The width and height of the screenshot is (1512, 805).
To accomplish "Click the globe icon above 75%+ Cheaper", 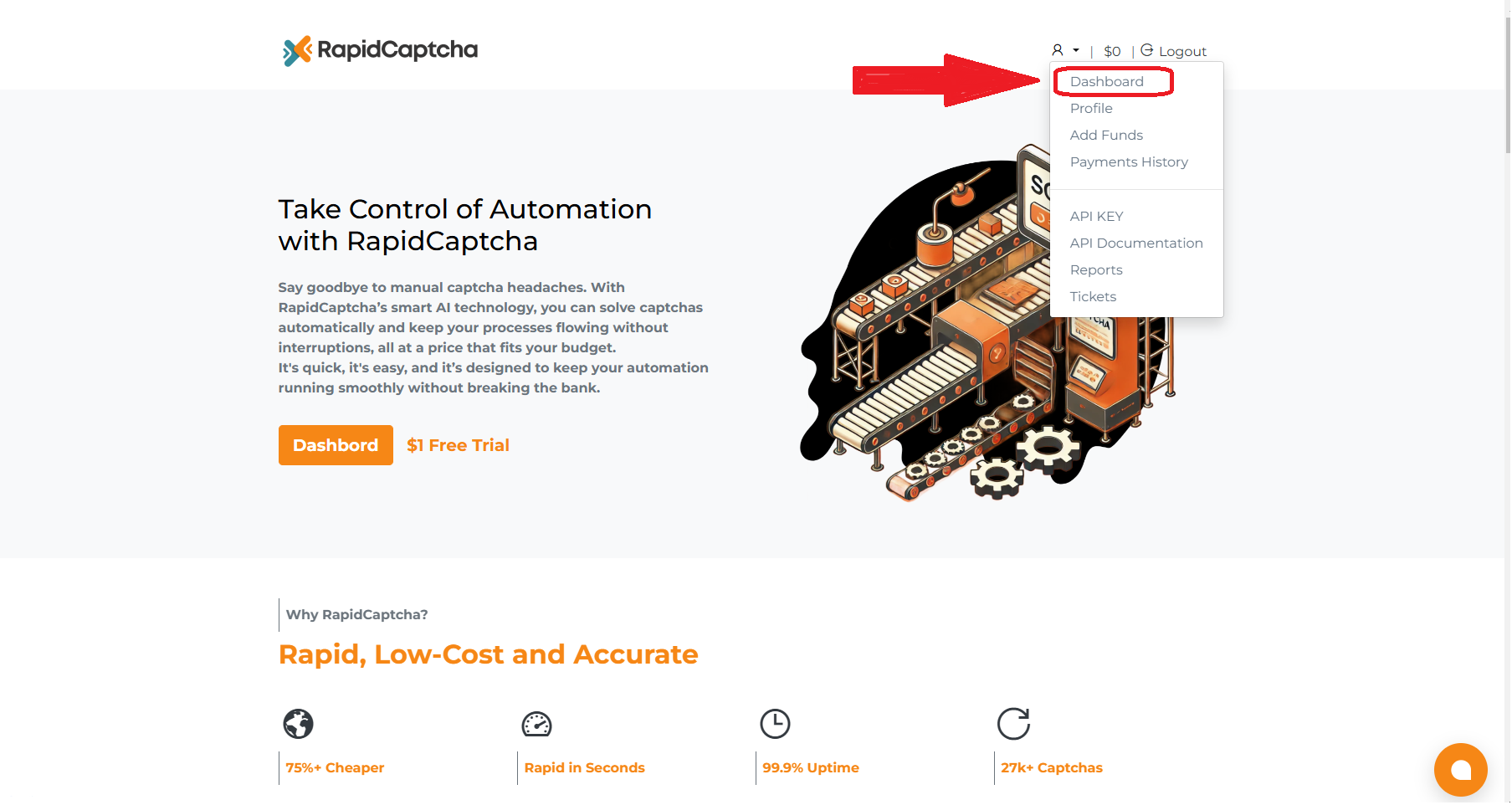I will [x=298, y=724].
